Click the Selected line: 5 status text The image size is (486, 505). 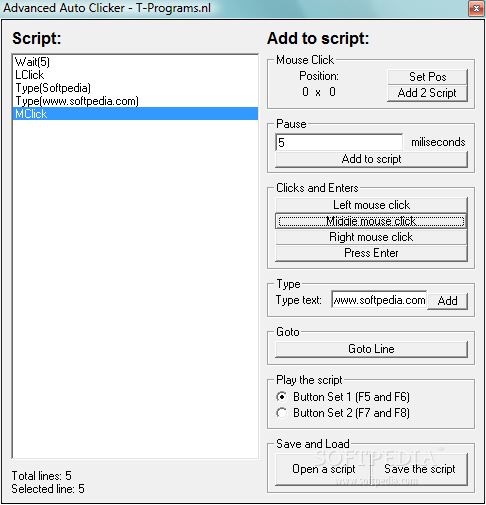pos(48,489)
